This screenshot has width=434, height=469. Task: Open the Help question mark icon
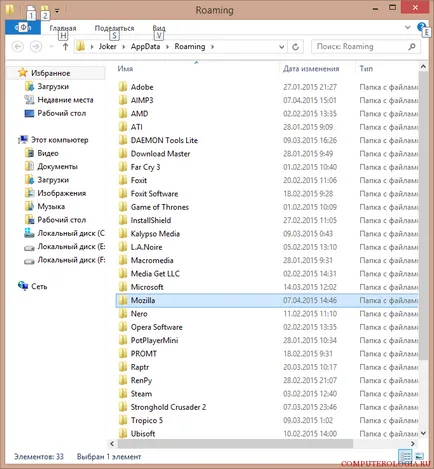421,27
